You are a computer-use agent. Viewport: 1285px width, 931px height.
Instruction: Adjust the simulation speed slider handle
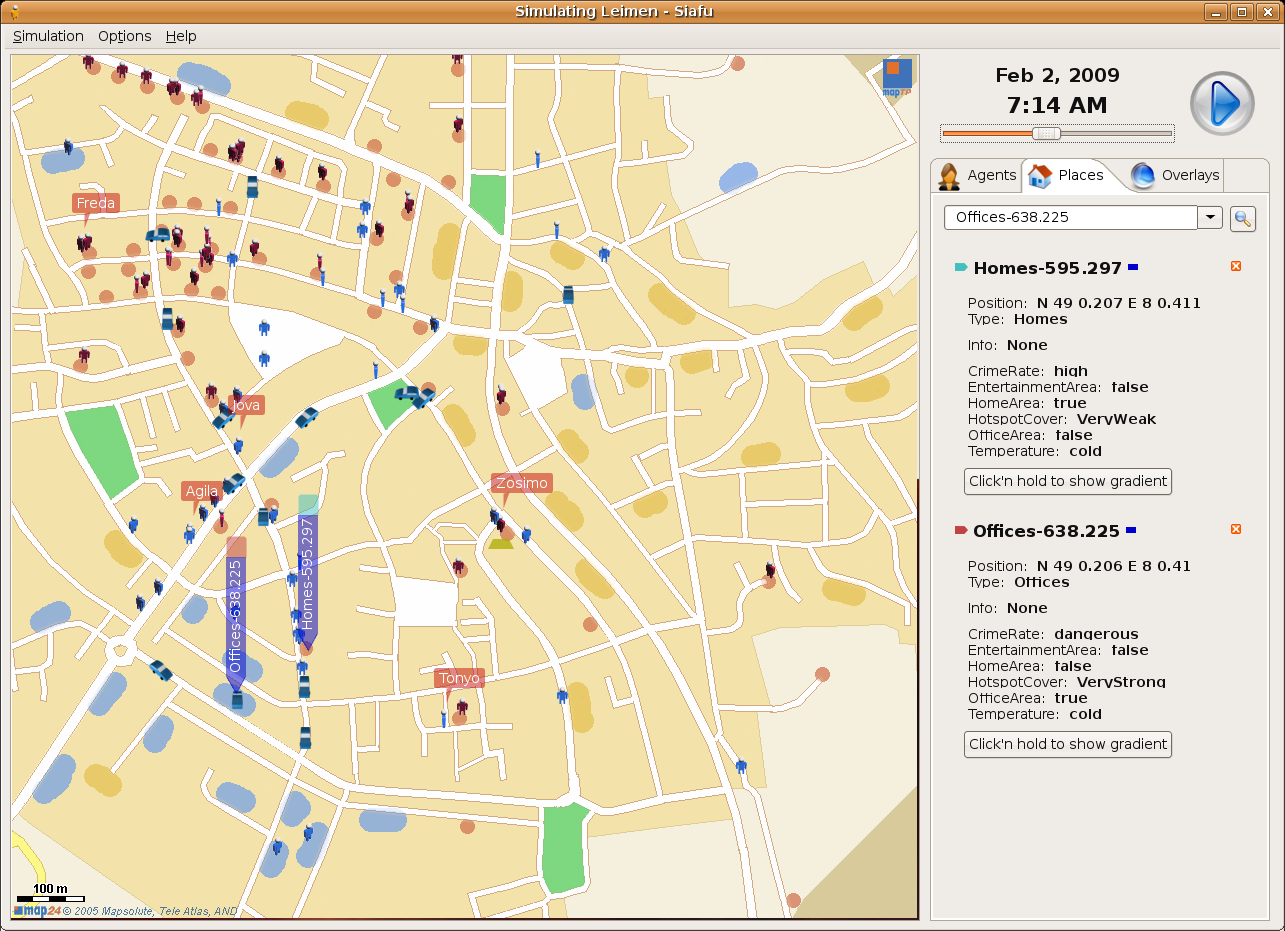(1046, 133)
